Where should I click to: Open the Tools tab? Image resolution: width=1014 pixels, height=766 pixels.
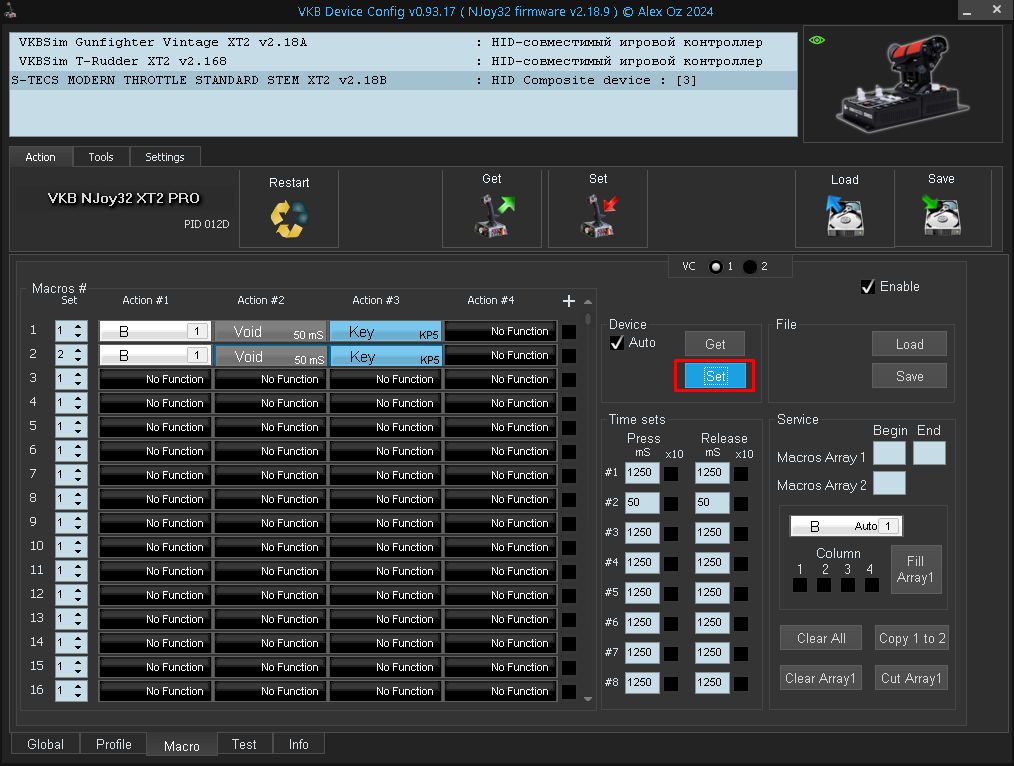coord(101,157)
